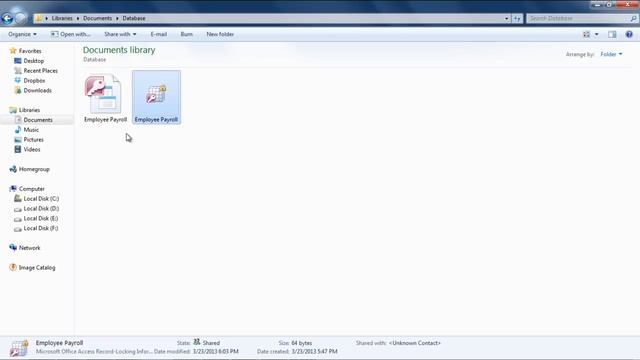The image size is (640, 360).
Task: Open Homegroup in the navigation pane
Action: click(34, 169)
